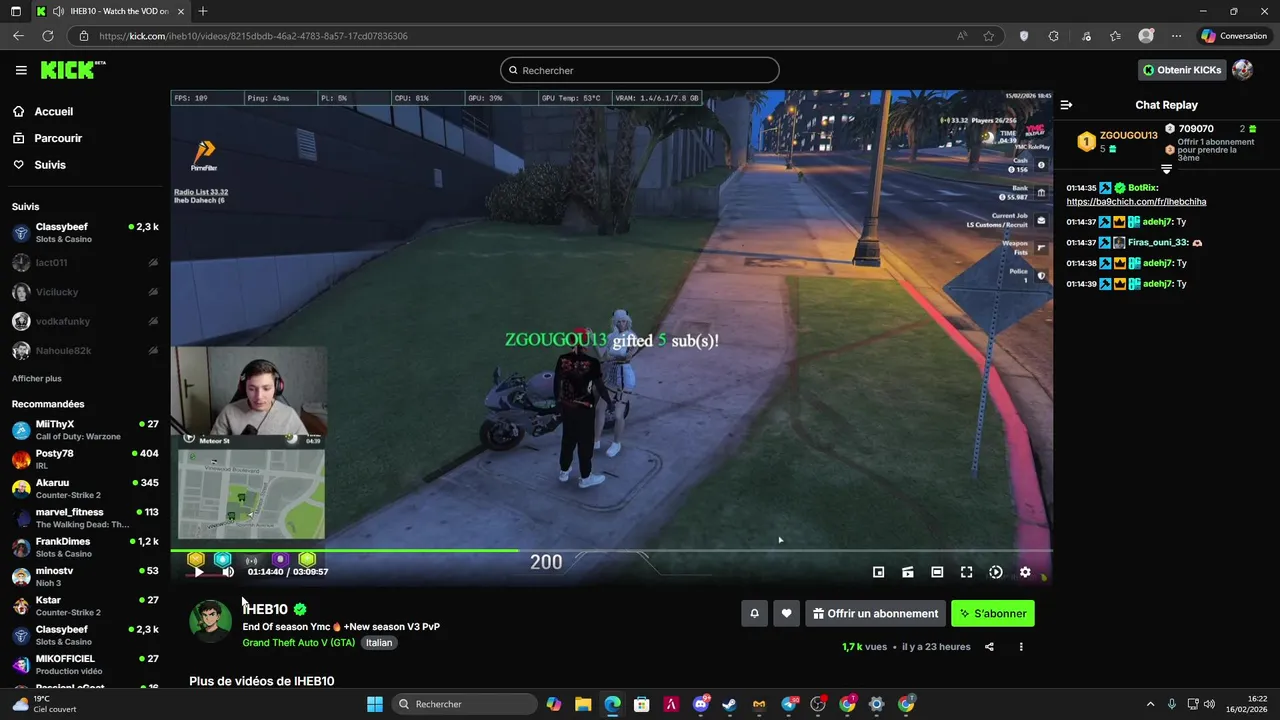Open Kstar recommended channel
The image size is (1280, 720).
(x=85, y=606)
